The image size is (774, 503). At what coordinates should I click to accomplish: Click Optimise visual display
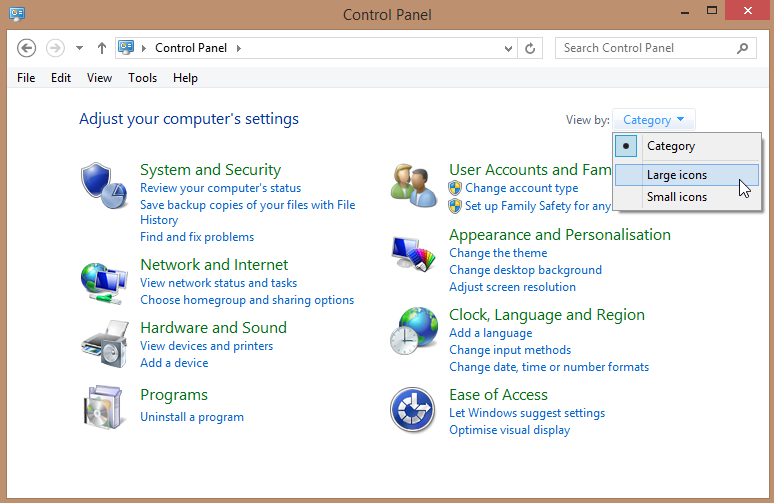[509, 430]
